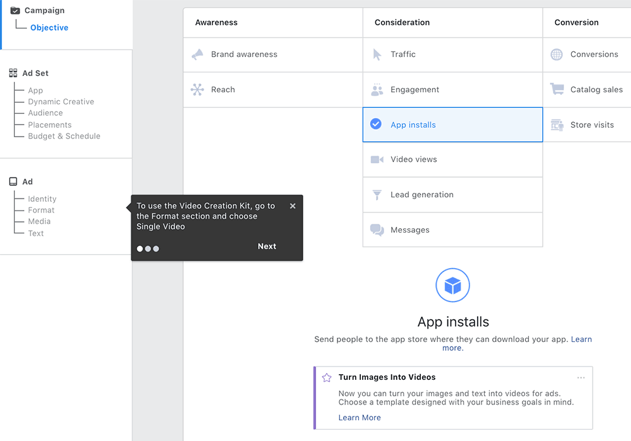Click the Traffic cursor icon
631x441 pixels.
coord(377,54)
